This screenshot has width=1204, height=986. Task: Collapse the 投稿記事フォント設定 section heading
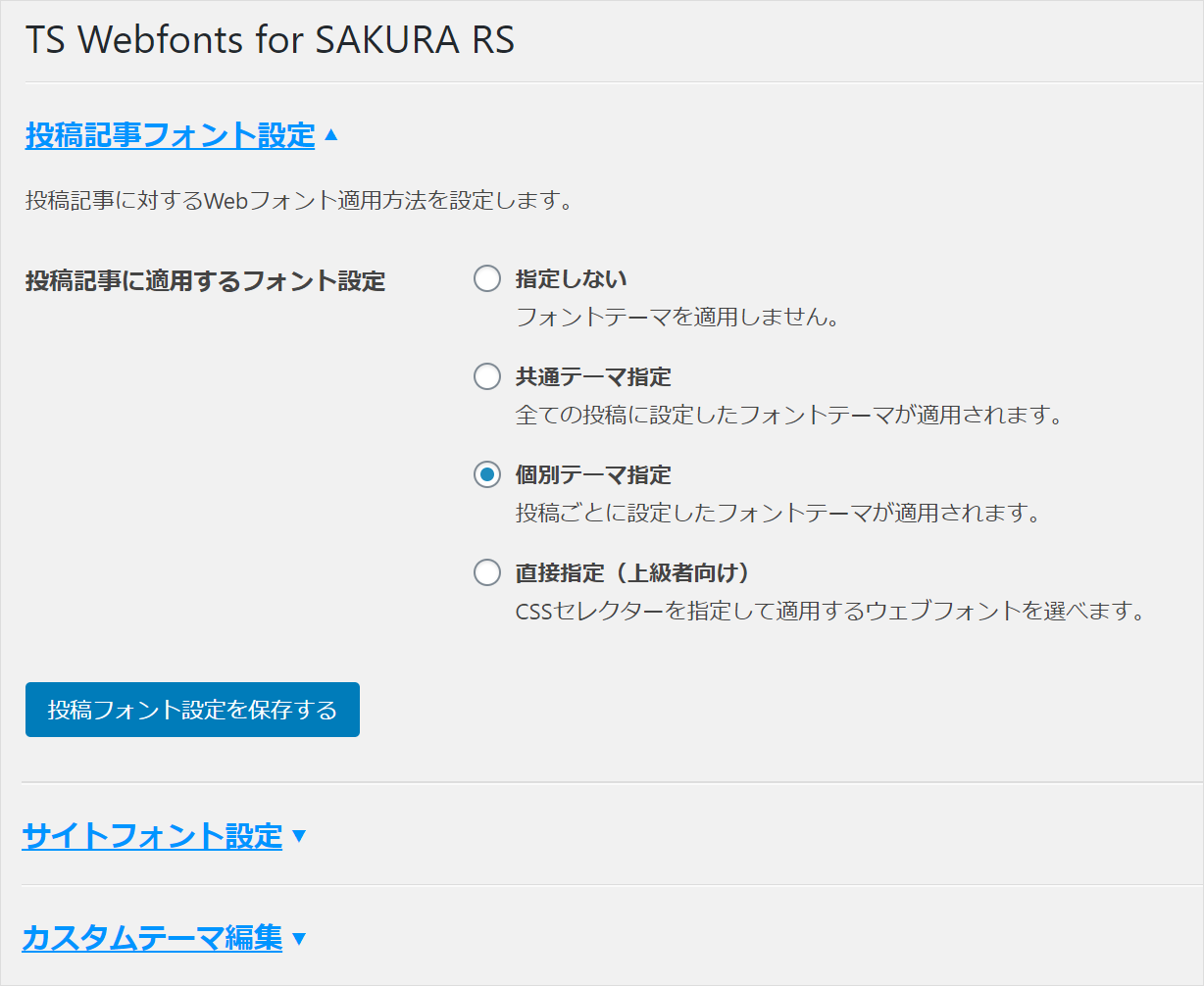pos(170,135)
